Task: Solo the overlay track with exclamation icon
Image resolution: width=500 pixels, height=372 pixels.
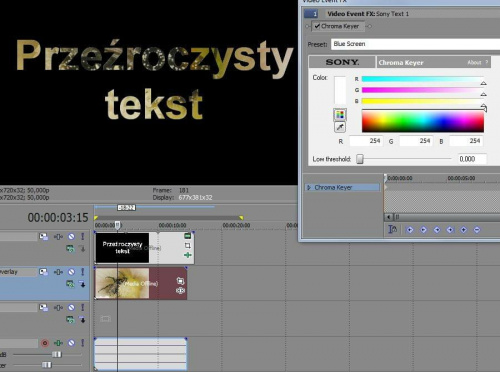Action: coord(83,272)
